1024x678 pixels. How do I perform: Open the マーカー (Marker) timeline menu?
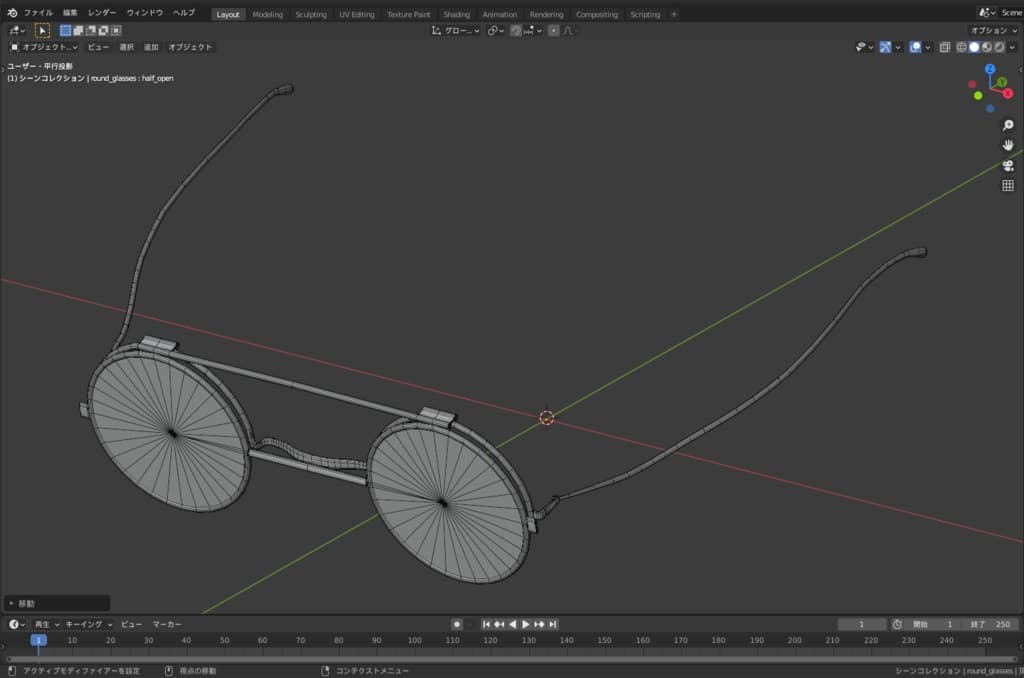click(x=167, y=624)
